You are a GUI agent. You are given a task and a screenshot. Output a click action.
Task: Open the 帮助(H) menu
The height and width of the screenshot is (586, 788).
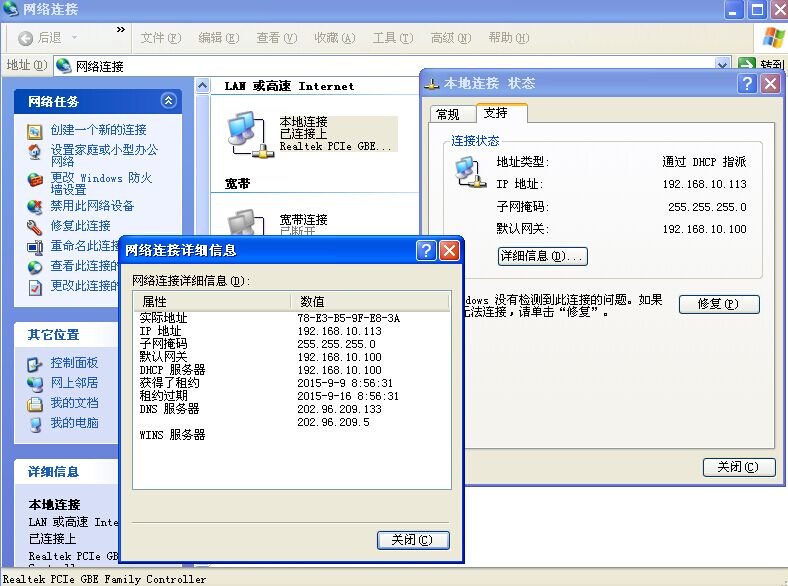point(509,38)
